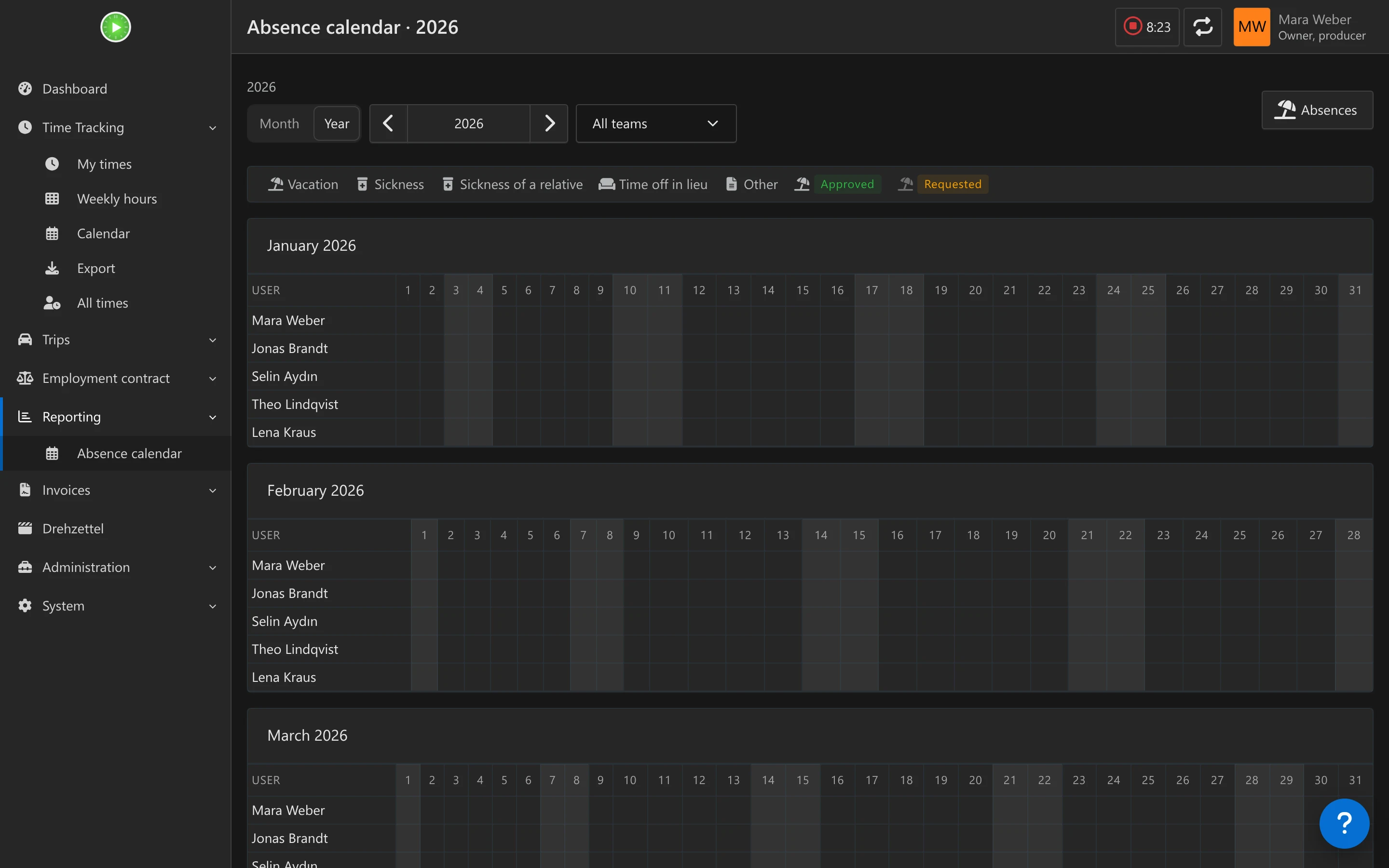
Task: Click the Reporting chart icon
Action: pyautogui.click(x=25, y=416)
